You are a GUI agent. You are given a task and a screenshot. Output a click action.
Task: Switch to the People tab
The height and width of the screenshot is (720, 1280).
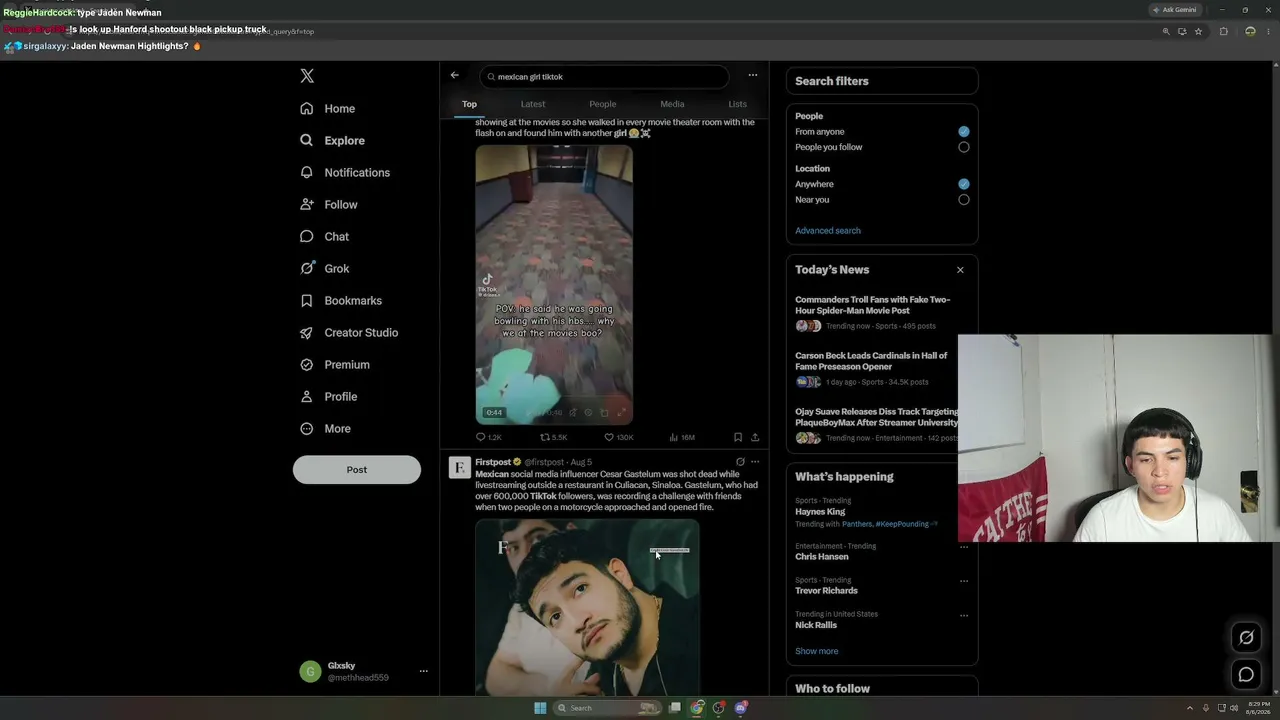tap(603, 104)
